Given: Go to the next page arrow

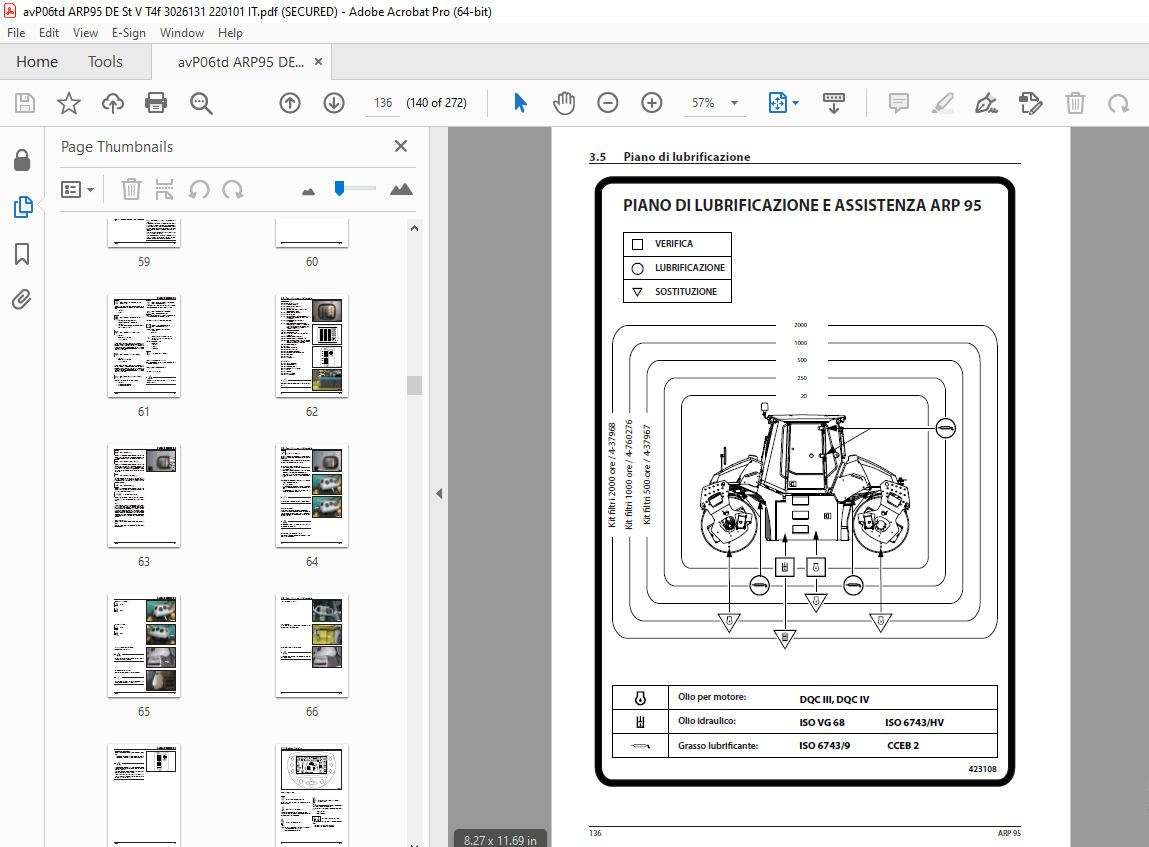Looking at the screenshot, I should (334, 103).
